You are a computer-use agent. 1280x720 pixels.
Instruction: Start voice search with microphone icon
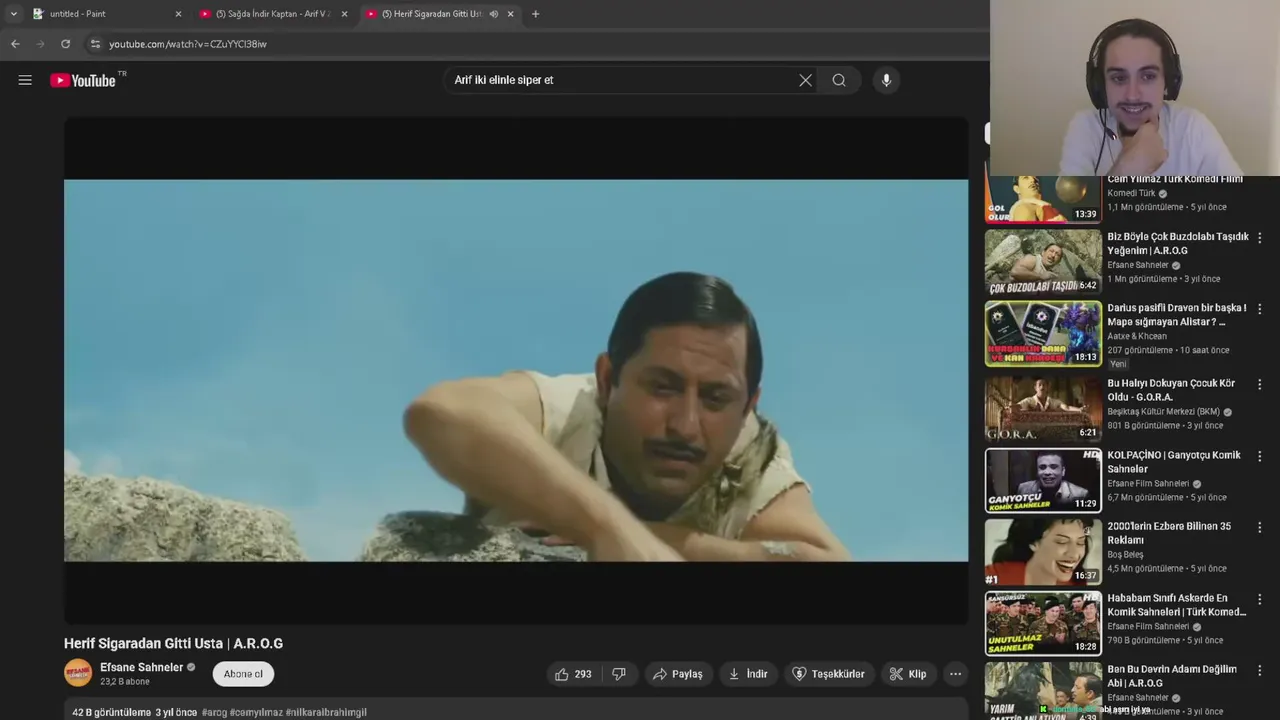886,80
